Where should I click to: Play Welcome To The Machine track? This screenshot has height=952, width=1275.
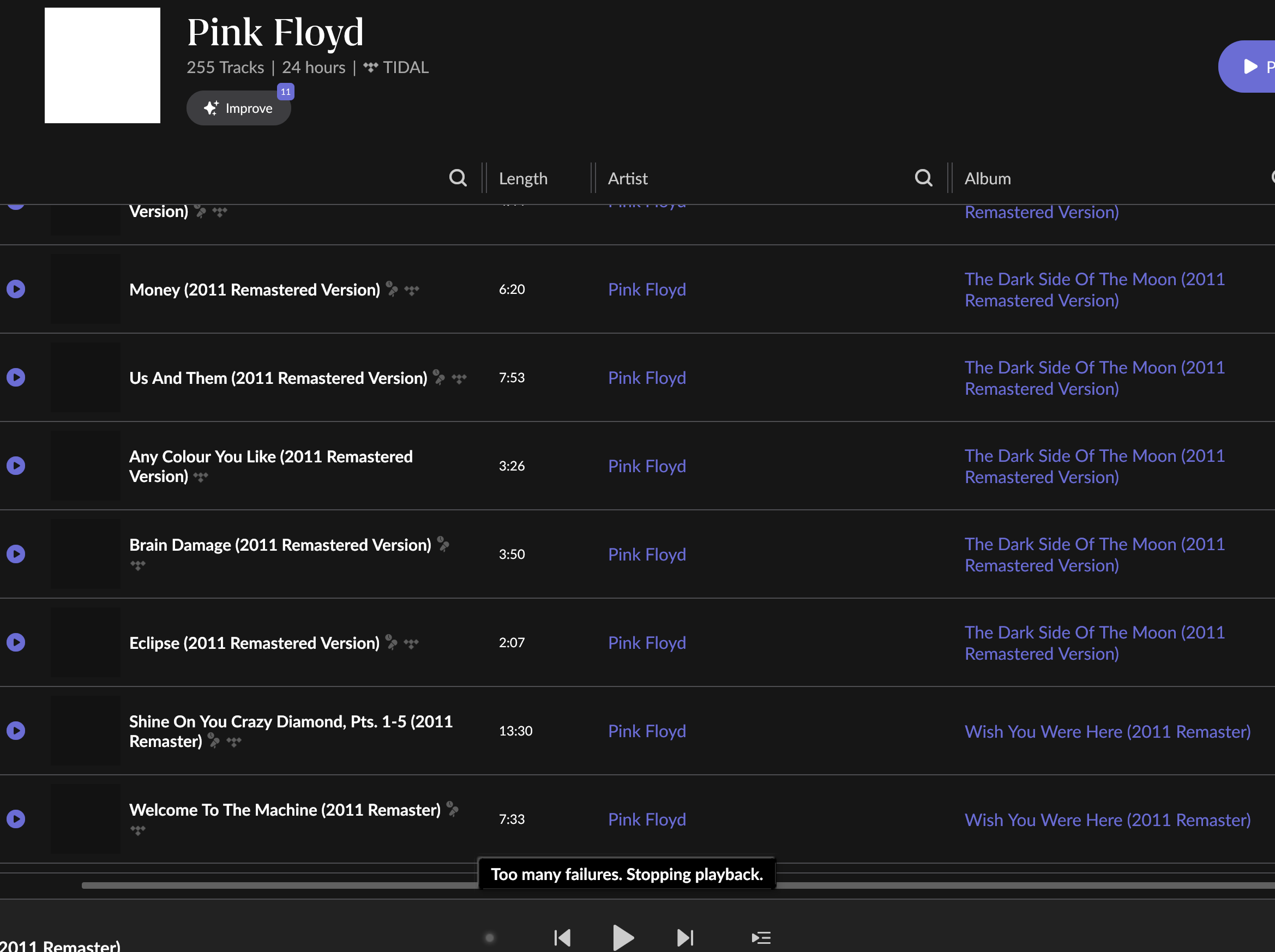pos(16,819)
